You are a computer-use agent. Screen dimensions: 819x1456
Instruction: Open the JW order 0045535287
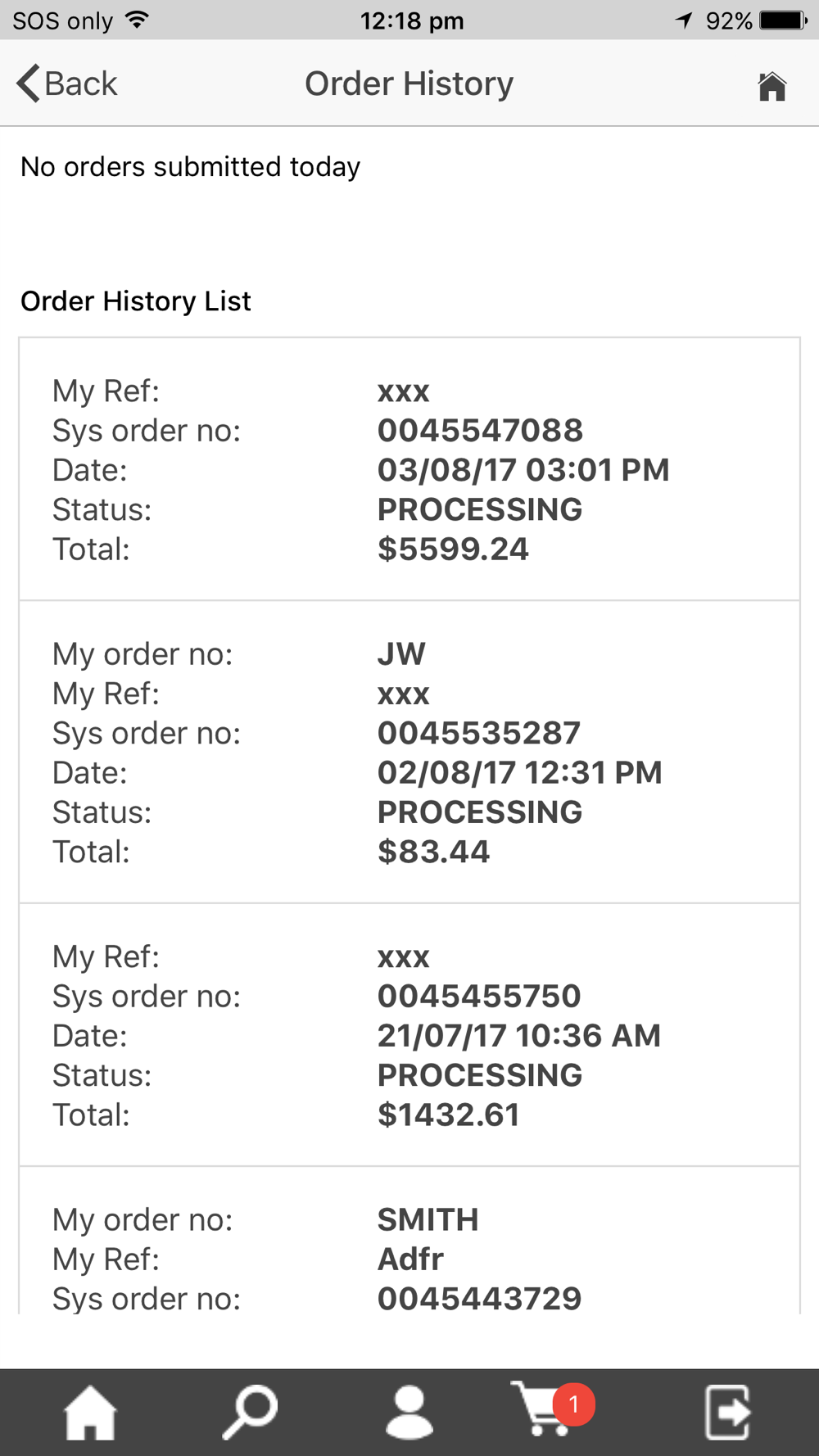pos(409,753)
